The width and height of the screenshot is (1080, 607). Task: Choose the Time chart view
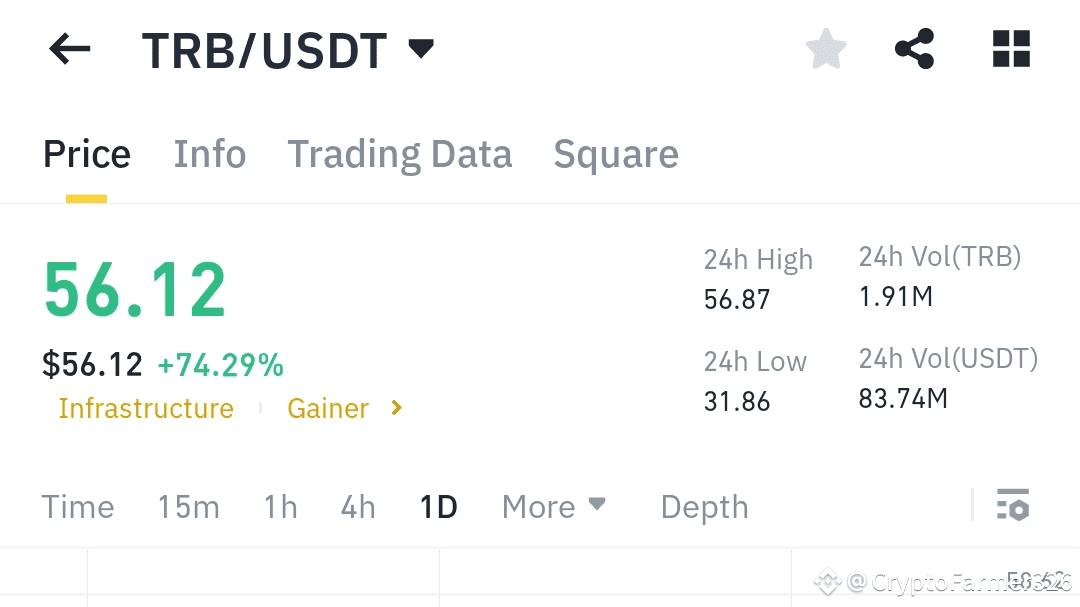click(x=78, y=507)
